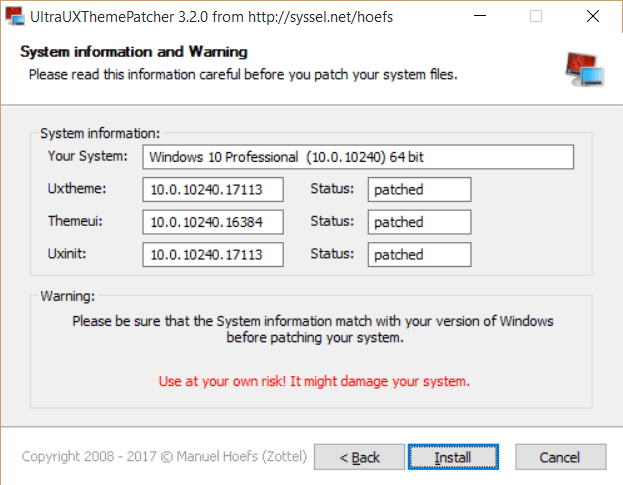Click the copyright Manuel Hoefs text
The width and height of the screenshot is (623, 485).
(x=160, y=457)
